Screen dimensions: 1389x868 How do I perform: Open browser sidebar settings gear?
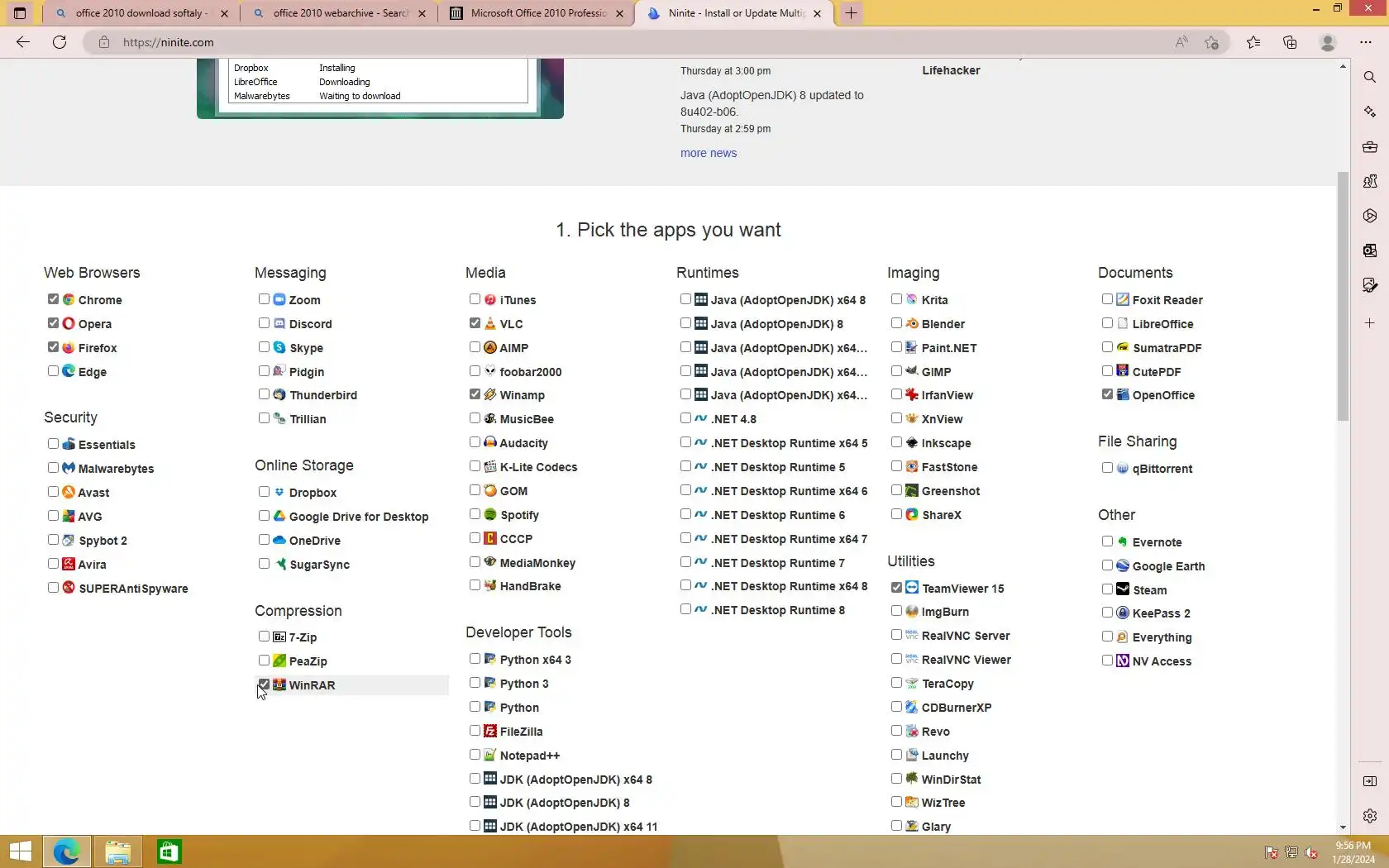click(1370, 816)
